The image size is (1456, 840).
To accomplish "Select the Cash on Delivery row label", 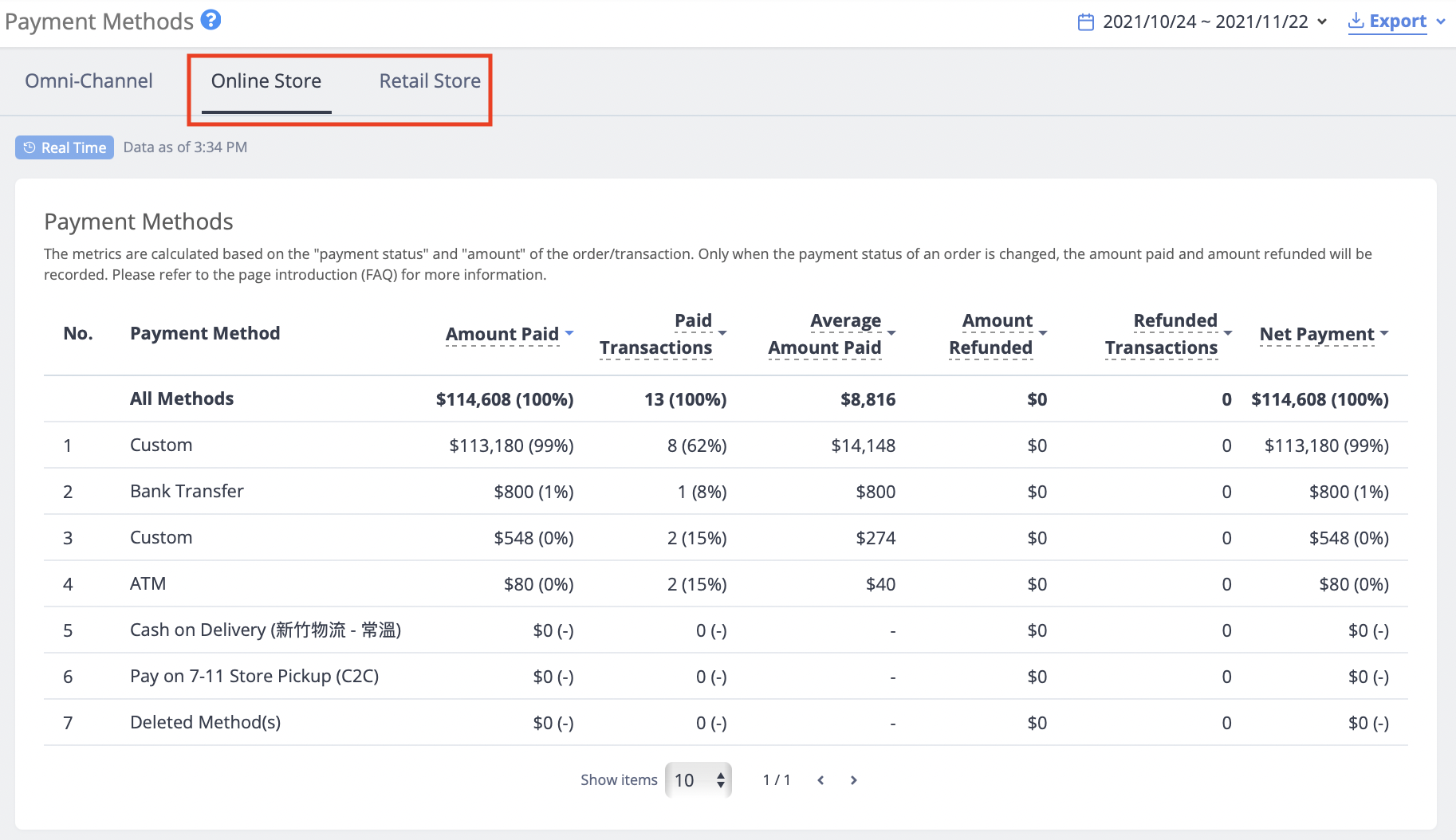I will tap(266, 630).
